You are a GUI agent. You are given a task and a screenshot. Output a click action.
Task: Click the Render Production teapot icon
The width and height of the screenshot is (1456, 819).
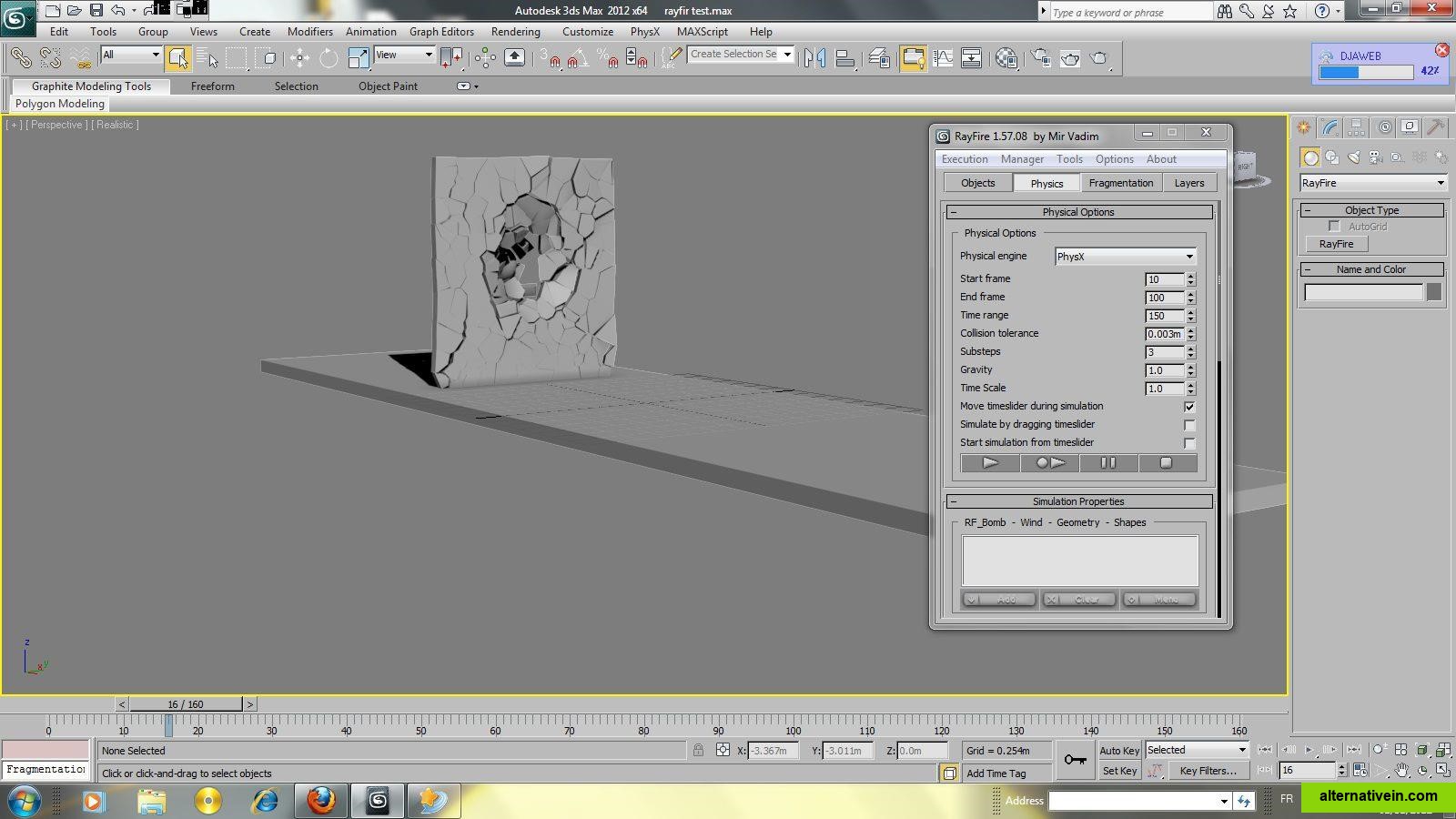pyautogui.click(x=1099, y=58)
